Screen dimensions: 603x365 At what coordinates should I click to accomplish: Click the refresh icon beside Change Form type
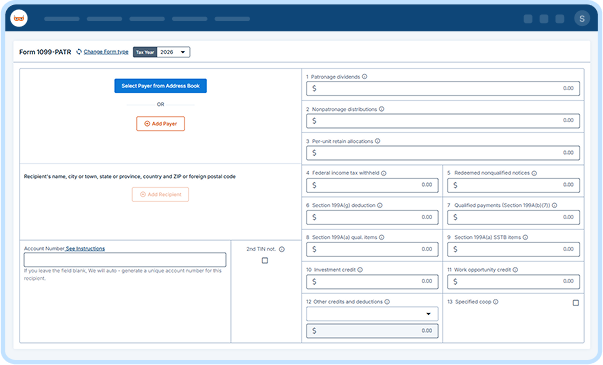click(79, 52)
